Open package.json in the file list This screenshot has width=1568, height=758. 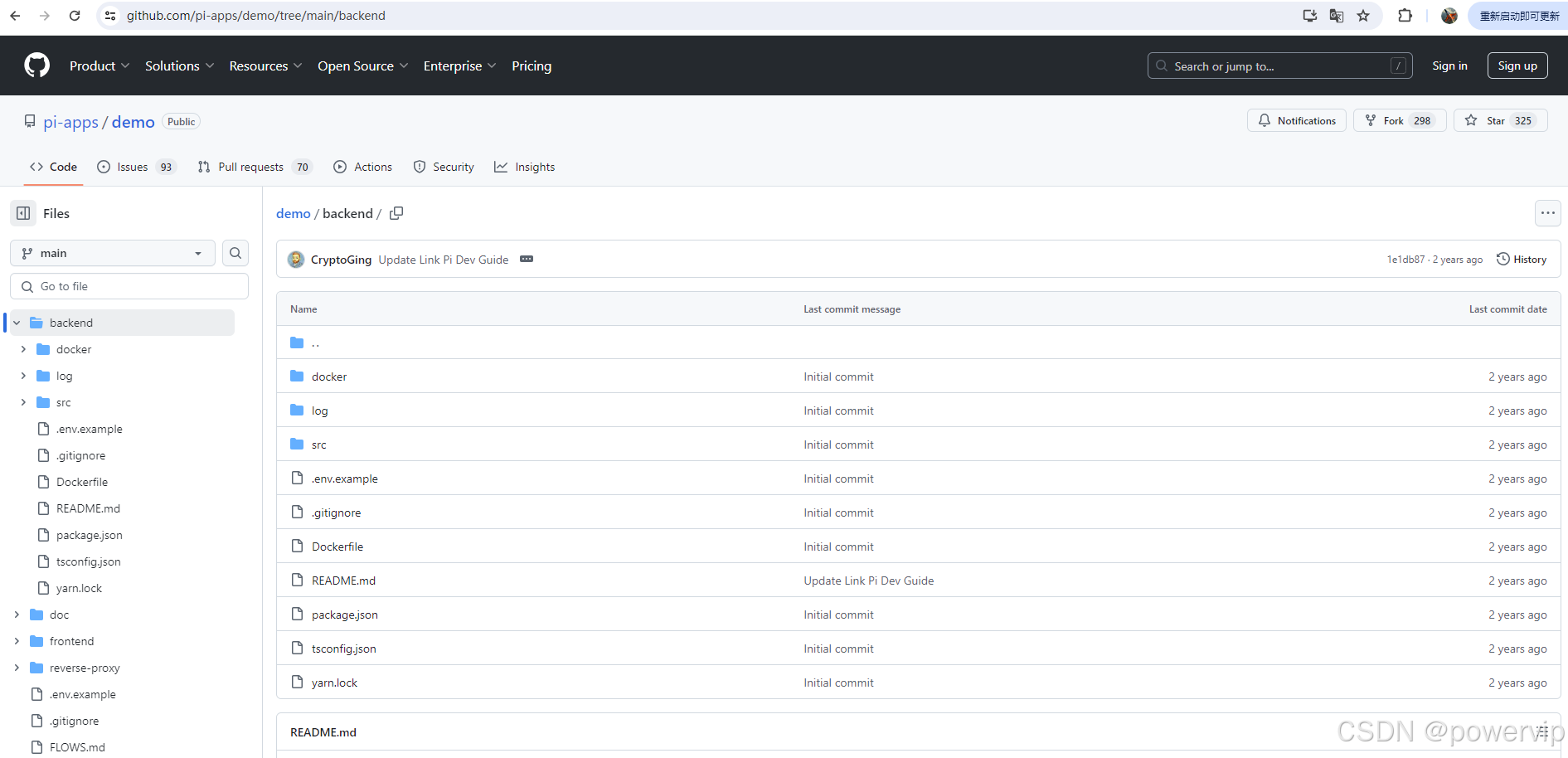point(345,615)
